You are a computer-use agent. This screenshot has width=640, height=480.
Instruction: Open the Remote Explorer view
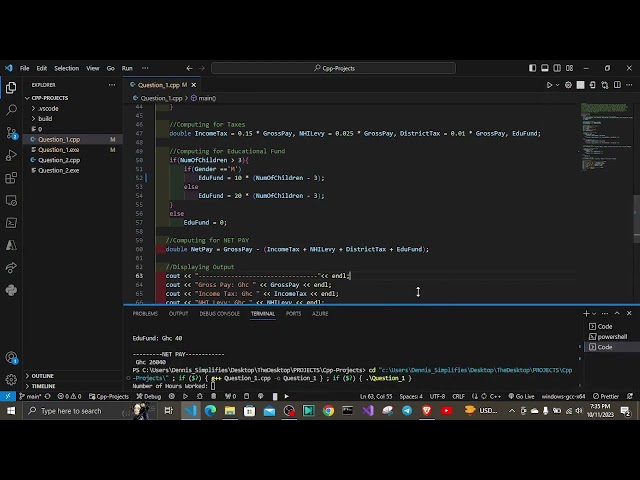[x=11, y=200]
